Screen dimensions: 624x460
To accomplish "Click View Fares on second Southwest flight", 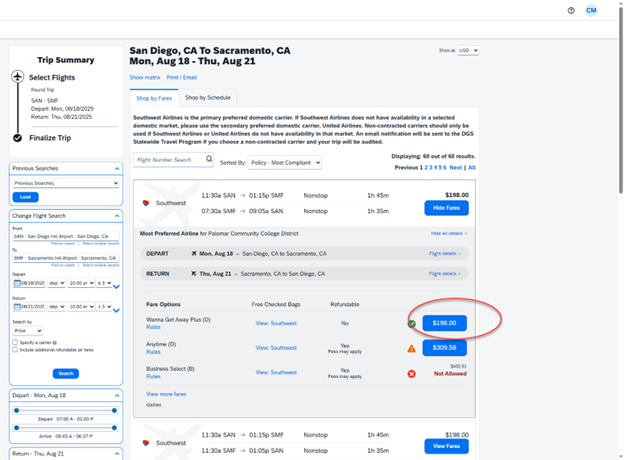I will click(x=446, y=446).
